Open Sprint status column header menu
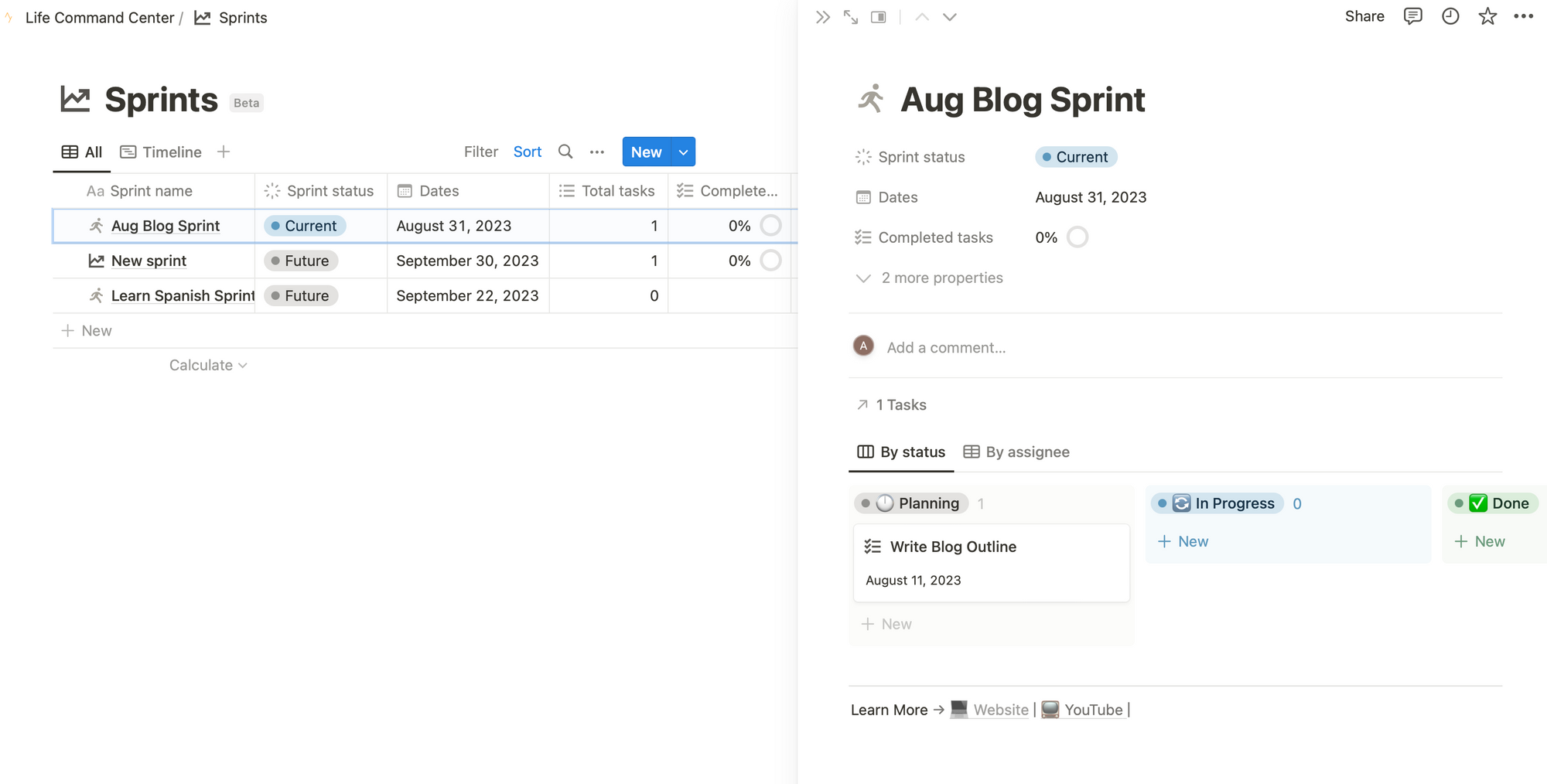This screenshot has height=784, width=1547. tap(320, 191)
